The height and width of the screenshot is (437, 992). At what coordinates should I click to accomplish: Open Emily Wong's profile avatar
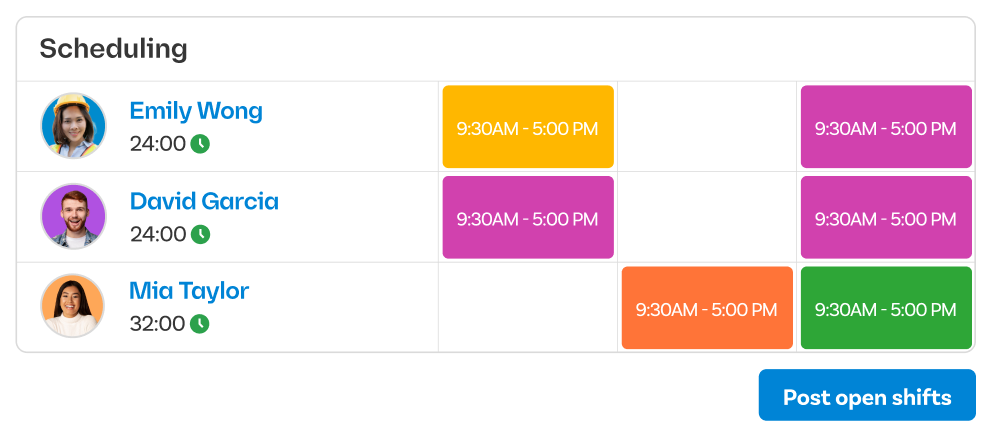coord(73,126)
